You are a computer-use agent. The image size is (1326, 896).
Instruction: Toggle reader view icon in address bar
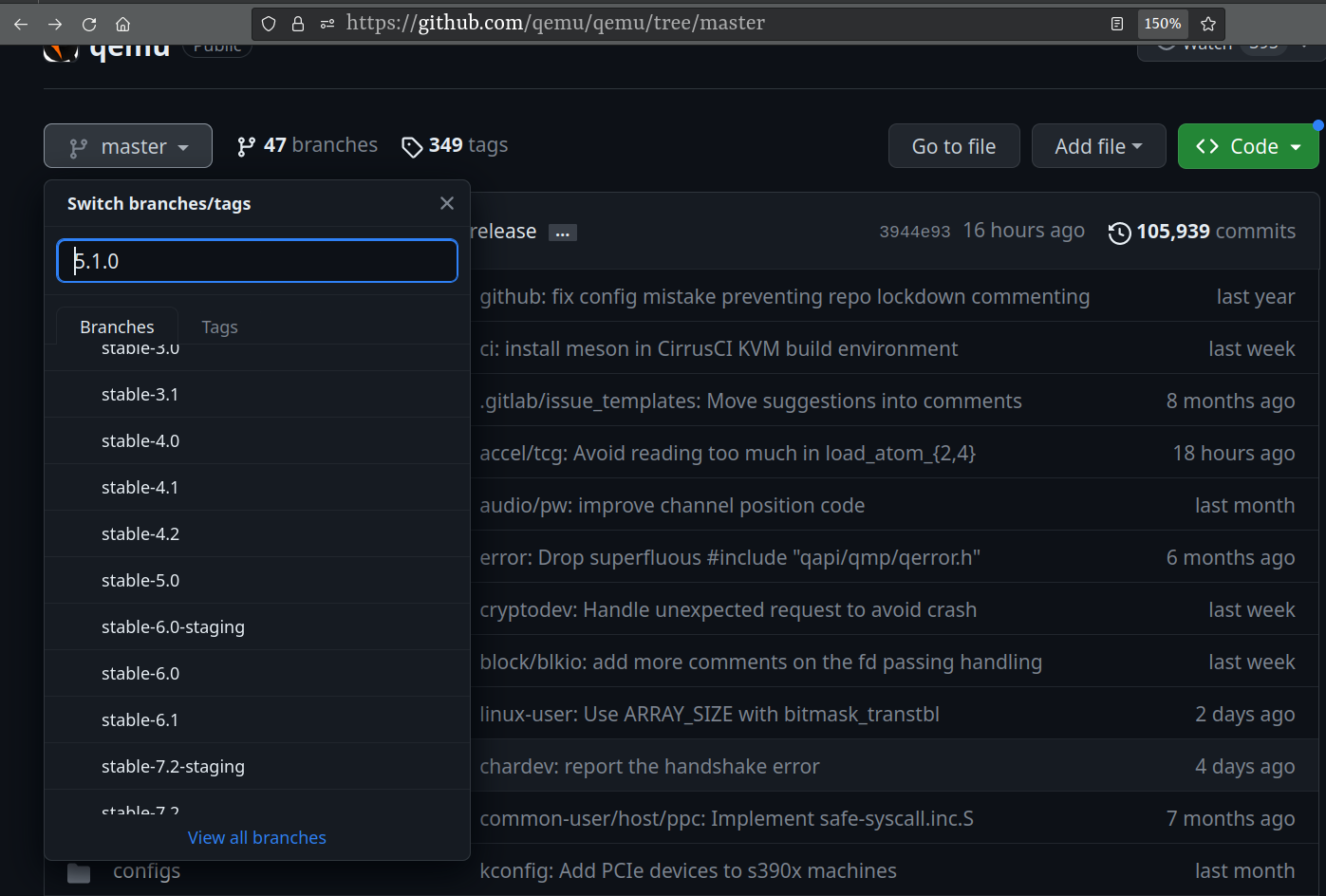(1117, 24)
